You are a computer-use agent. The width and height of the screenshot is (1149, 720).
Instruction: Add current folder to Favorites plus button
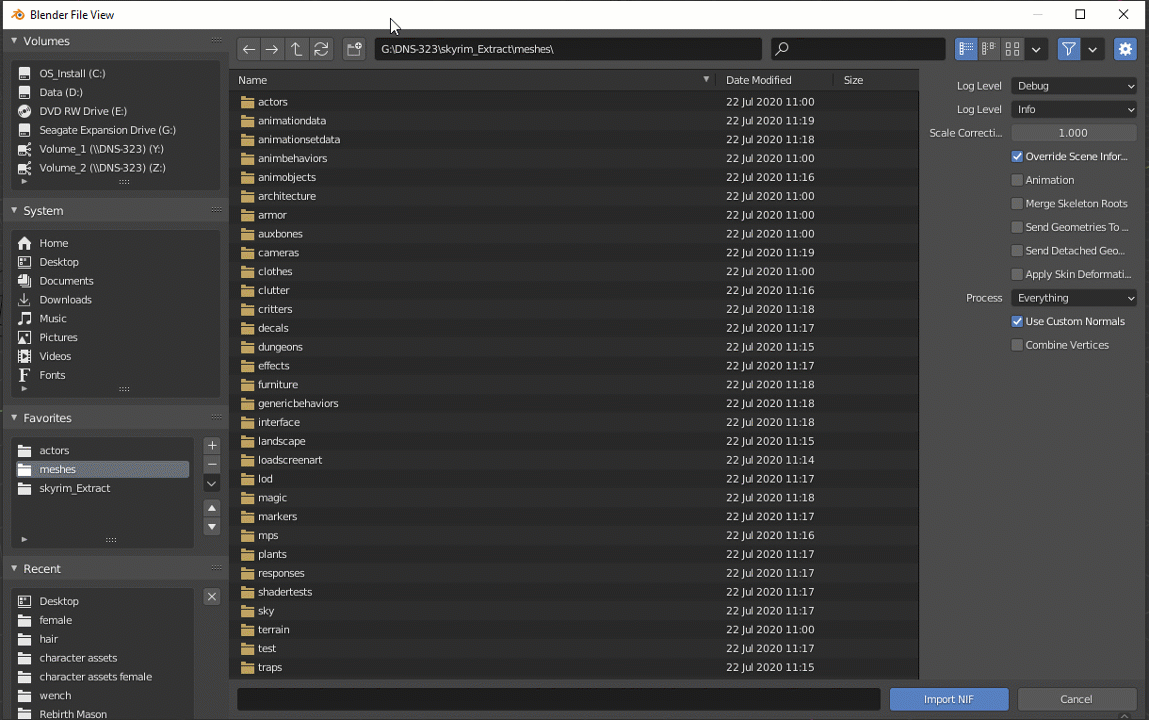[x=212, y=445]
